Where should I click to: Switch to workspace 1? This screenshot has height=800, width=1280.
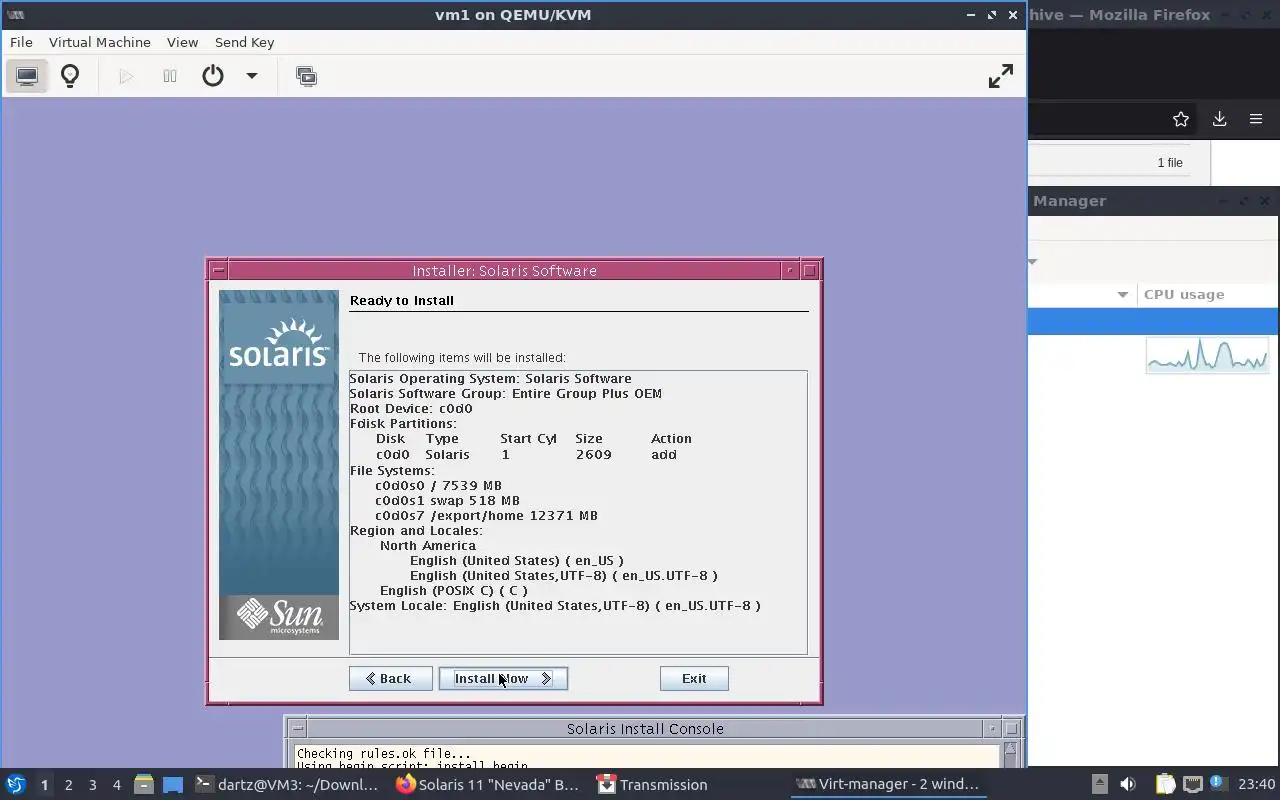point(44,785)
